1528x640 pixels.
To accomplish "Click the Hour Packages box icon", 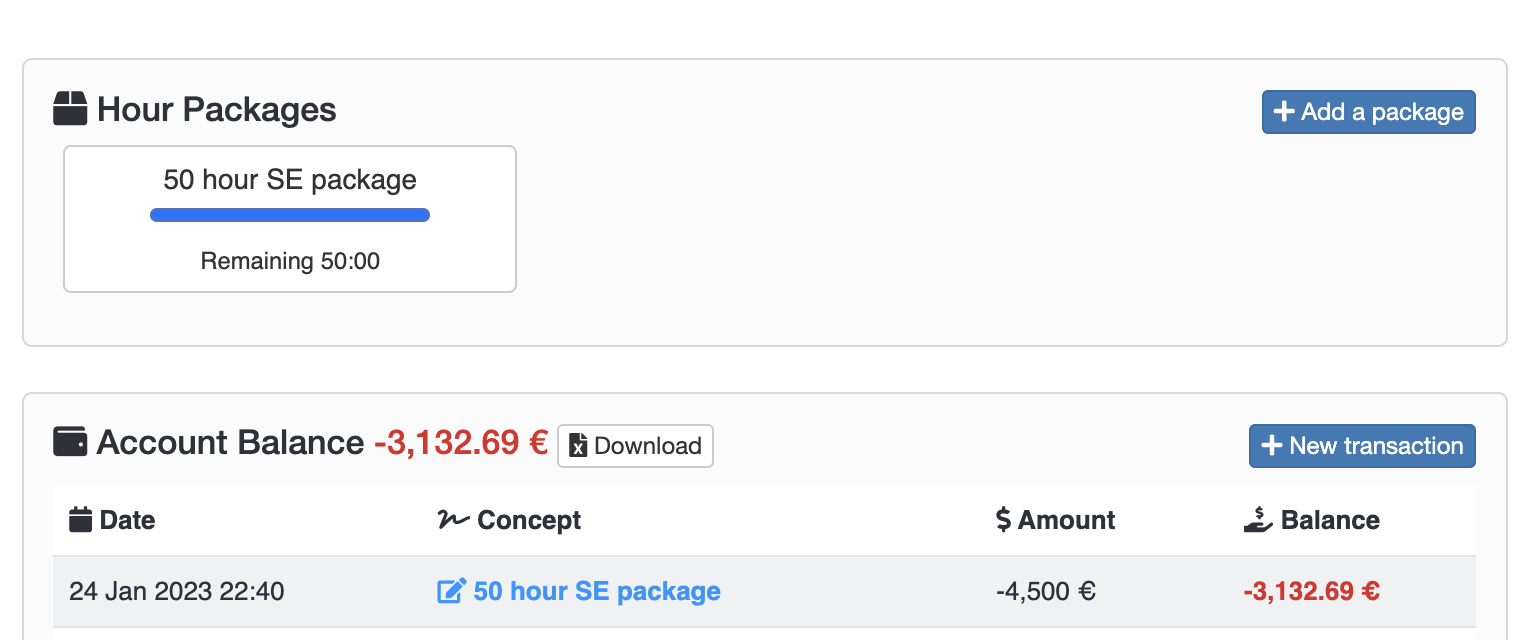I will 70,109.
